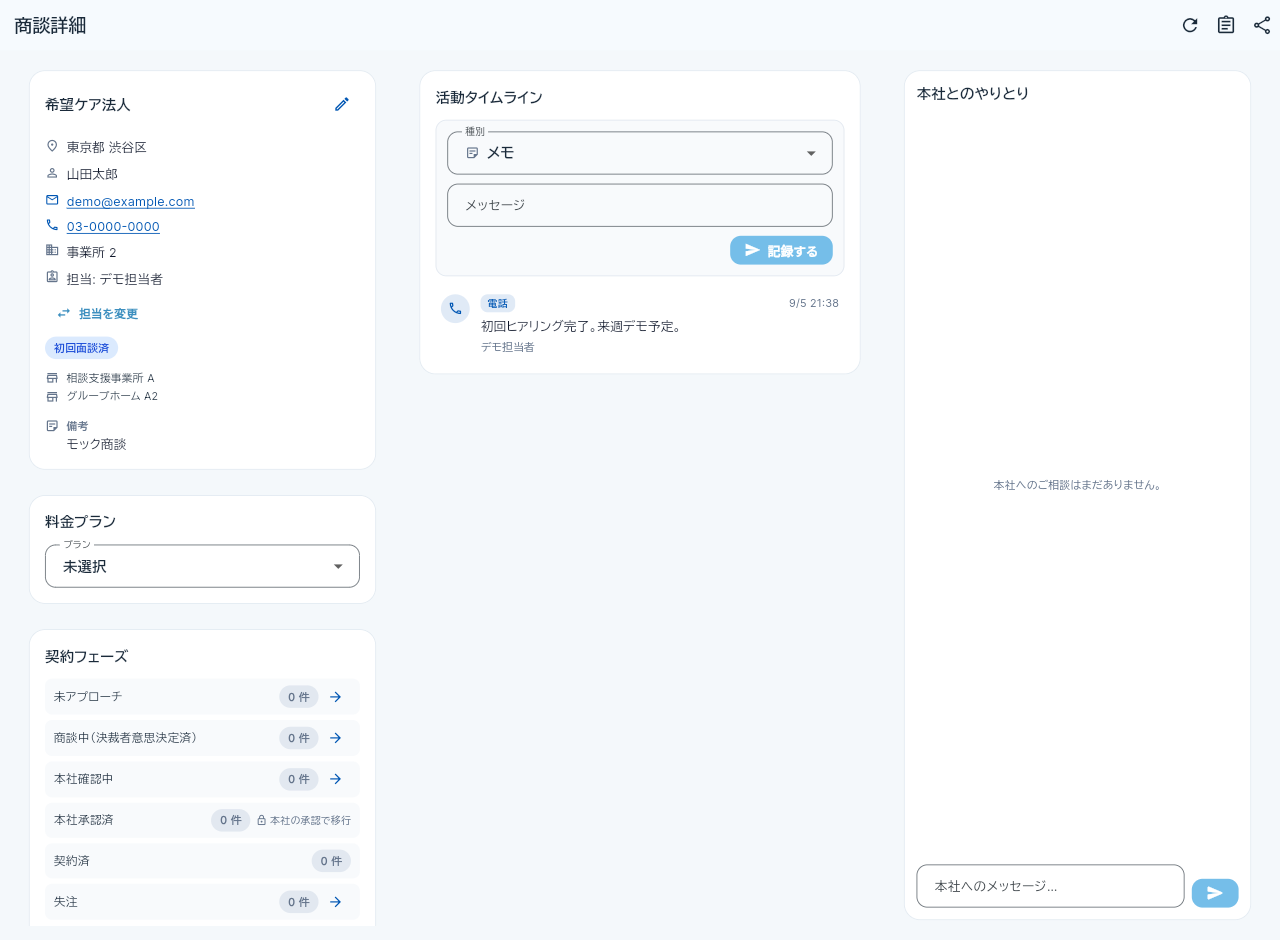Click the building icon beside 事業所 2
This screenshot has height=940, width=1280.
pos(52,250)
